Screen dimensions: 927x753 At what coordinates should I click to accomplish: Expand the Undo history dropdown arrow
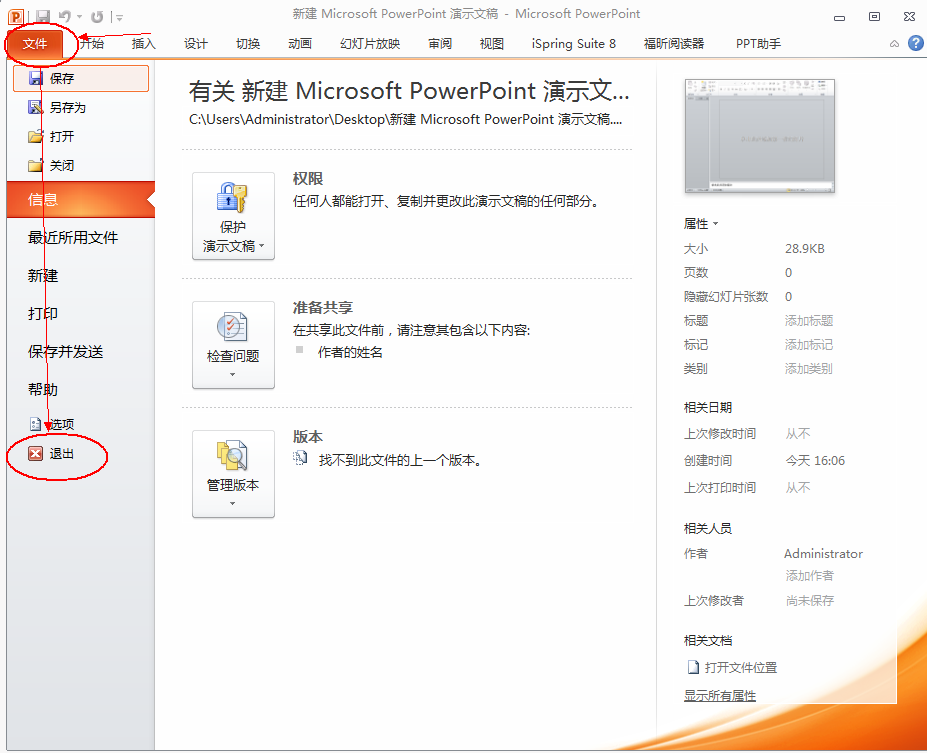79,17
